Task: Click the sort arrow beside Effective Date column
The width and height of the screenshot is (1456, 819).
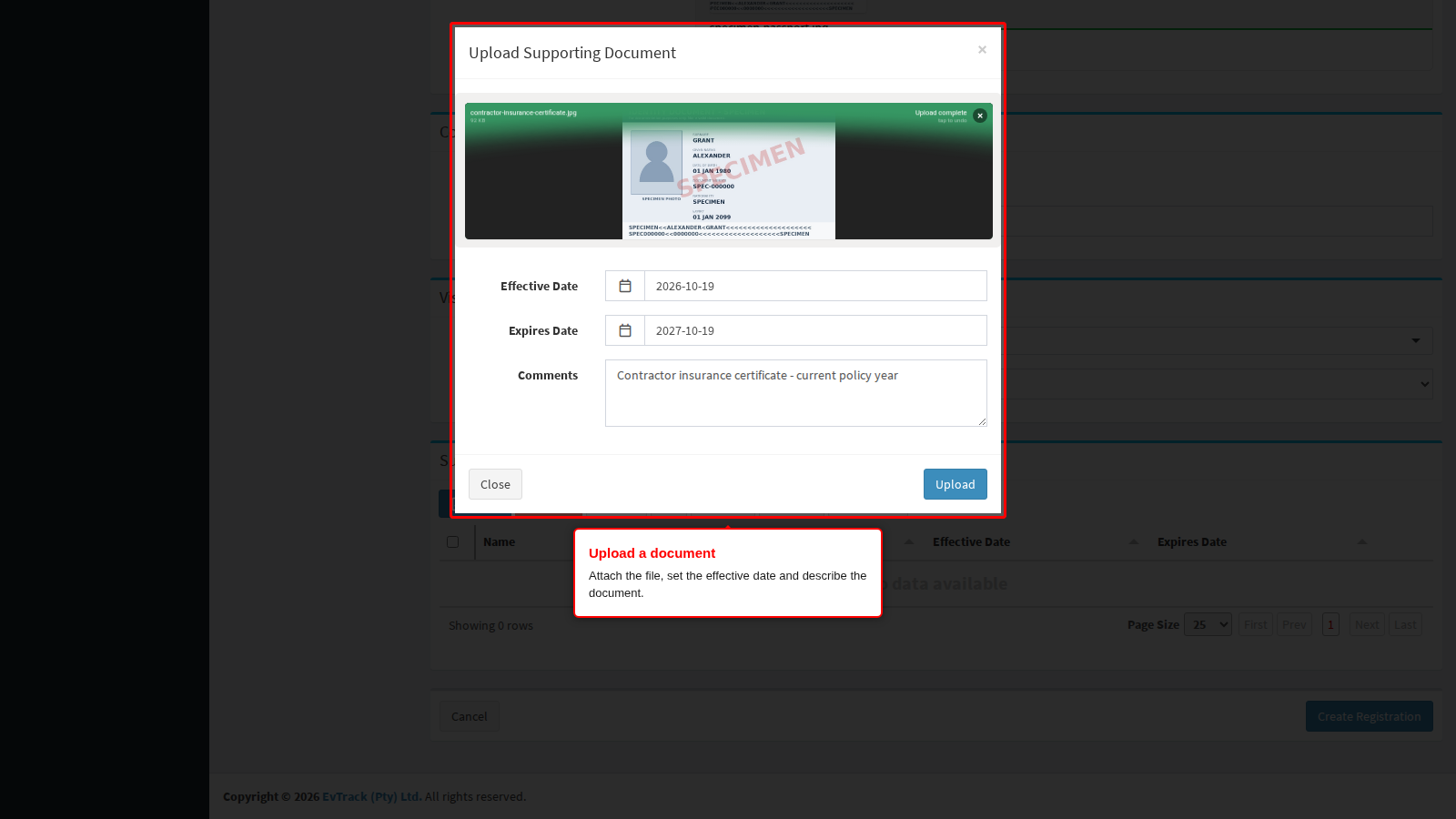Action: pyautogui.click(x=1134, y=541)
